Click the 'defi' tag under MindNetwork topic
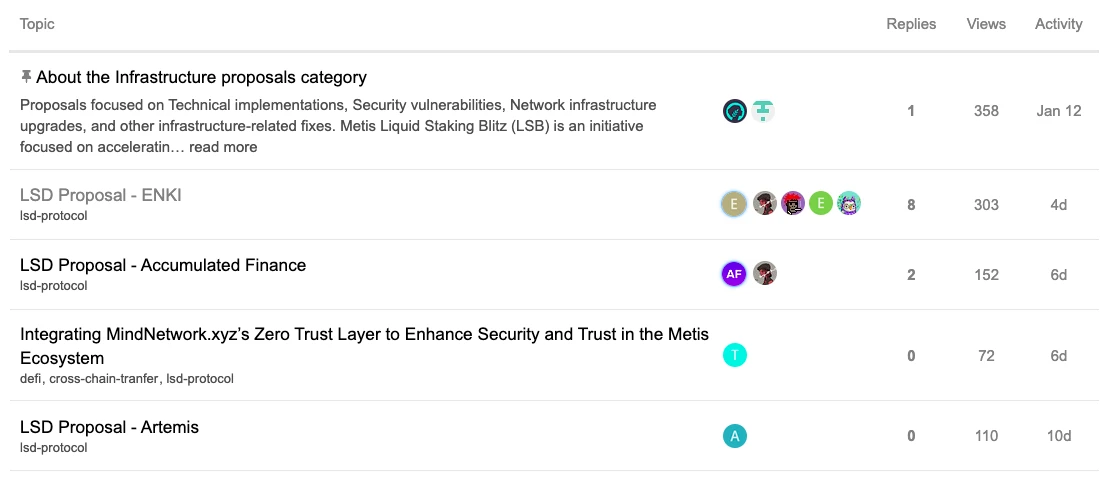This screenshot has height=488, width=1111. 31,379
